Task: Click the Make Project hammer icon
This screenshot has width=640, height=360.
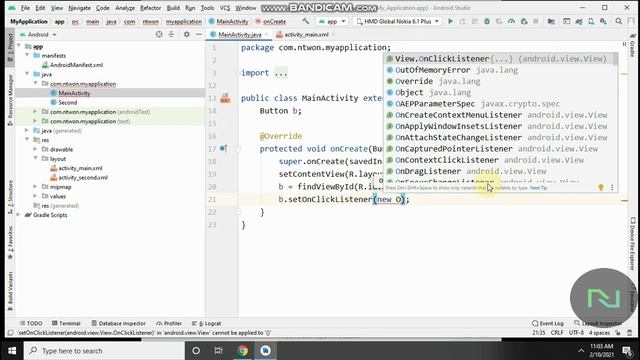Action: click(305, 21)
